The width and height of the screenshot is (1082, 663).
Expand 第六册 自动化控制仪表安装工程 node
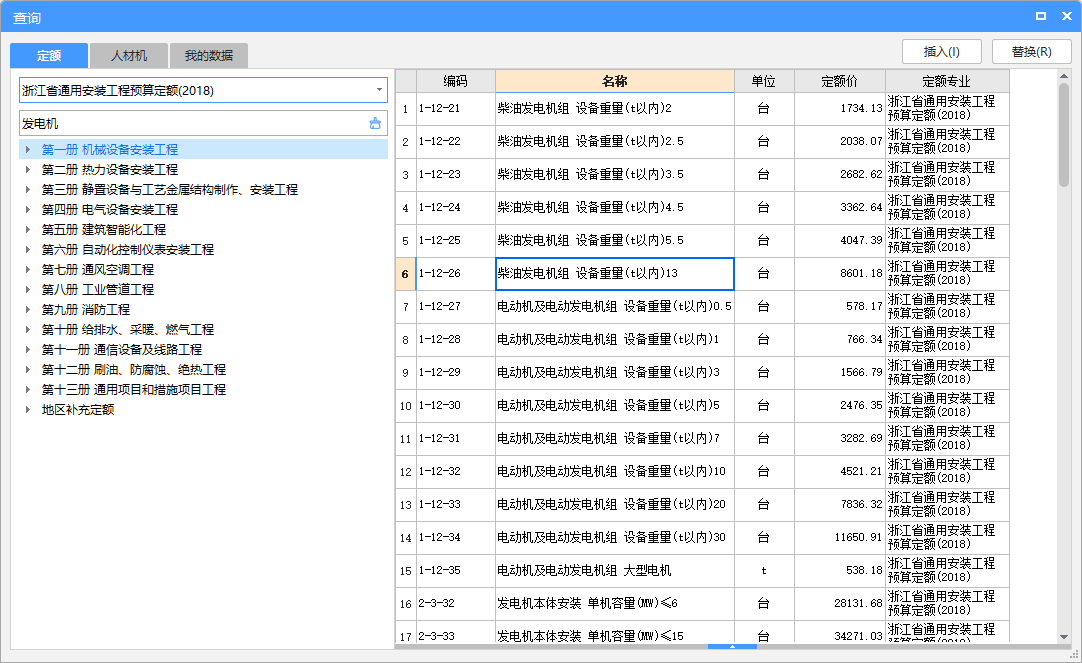[28, 249]
